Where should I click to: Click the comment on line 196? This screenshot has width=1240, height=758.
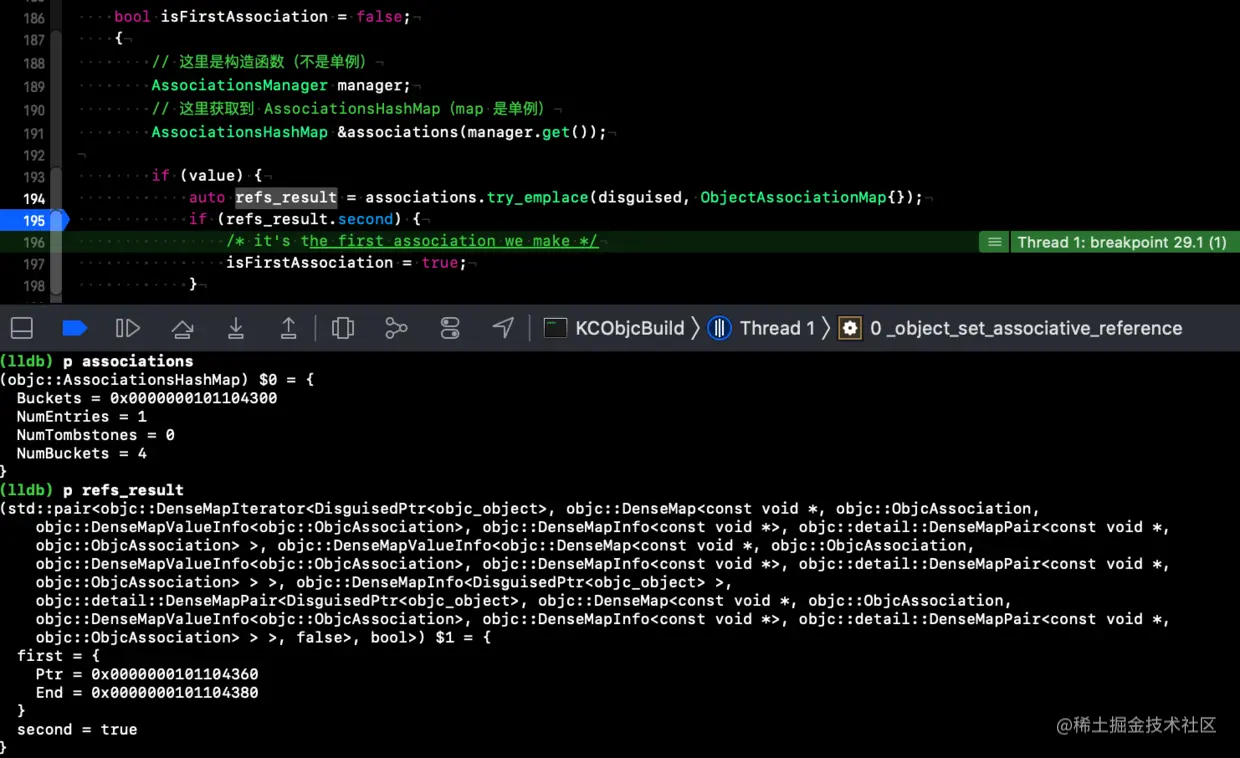412,241
